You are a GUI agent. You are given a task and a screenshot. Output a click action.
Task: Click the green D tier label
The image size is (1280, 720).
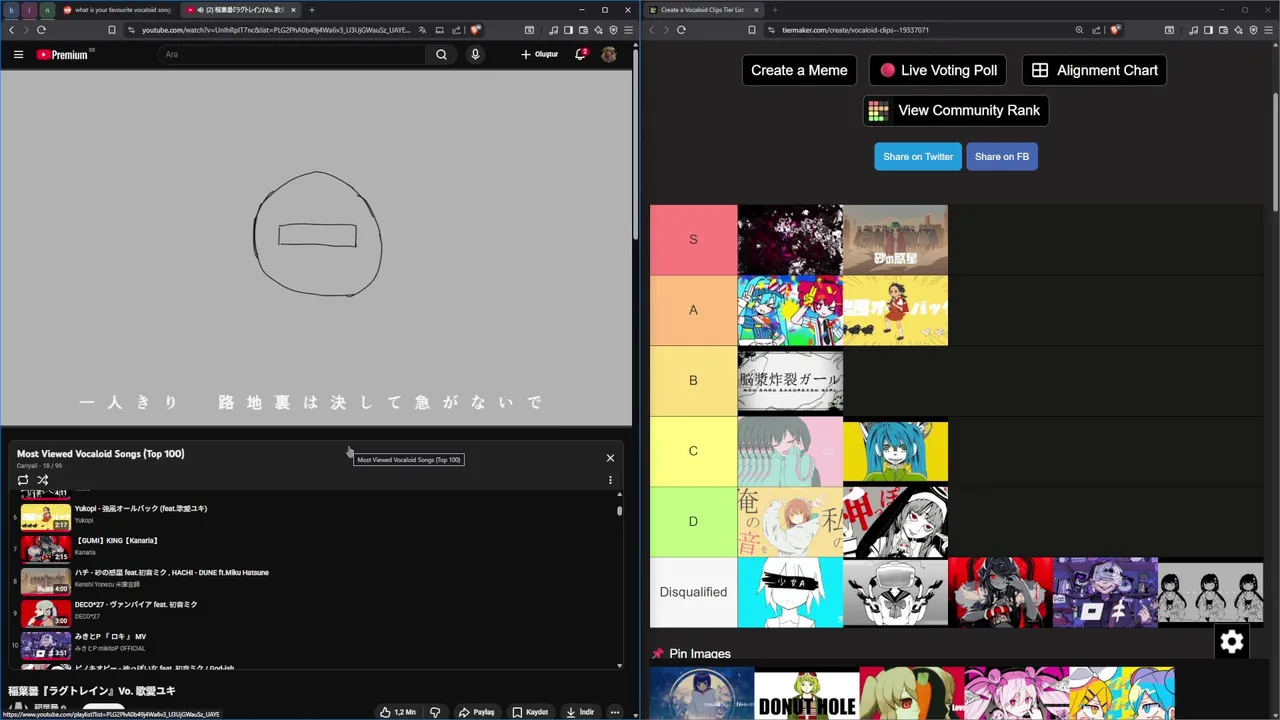(x=693, y=522)
